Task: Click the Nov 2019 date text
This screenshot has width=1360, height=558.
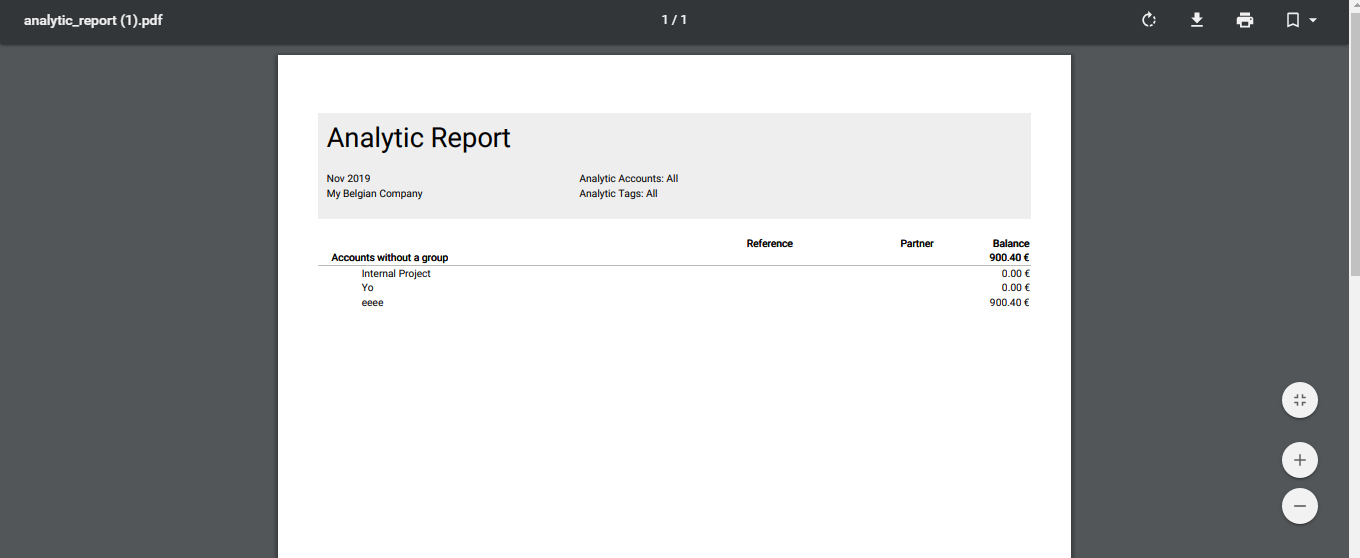Action: click(348, 179)
